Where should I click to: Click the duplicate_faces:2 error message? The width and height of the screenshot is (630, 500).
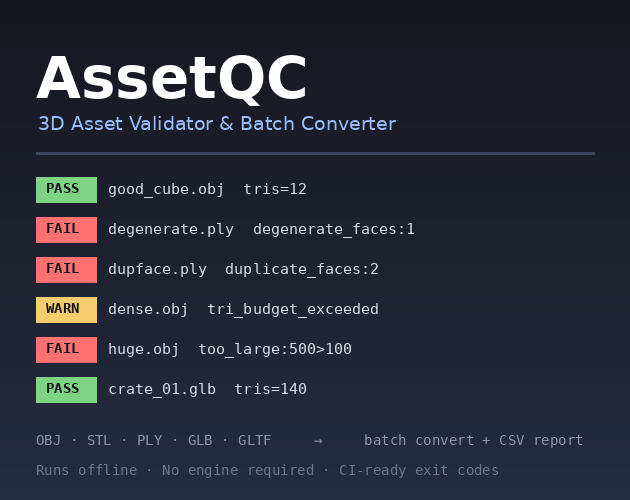click(302, 269)
